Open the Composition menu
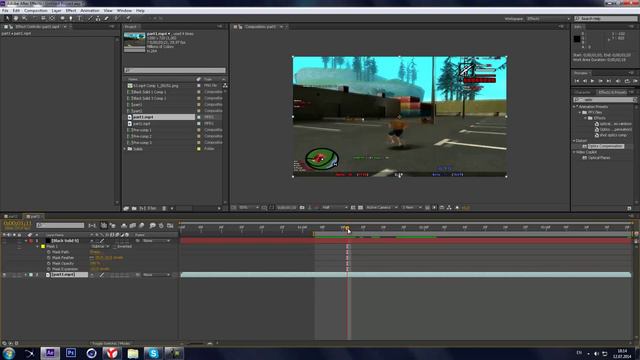This screenshot has width=640, height=360. pyautogui.click(x=36, y=11)
